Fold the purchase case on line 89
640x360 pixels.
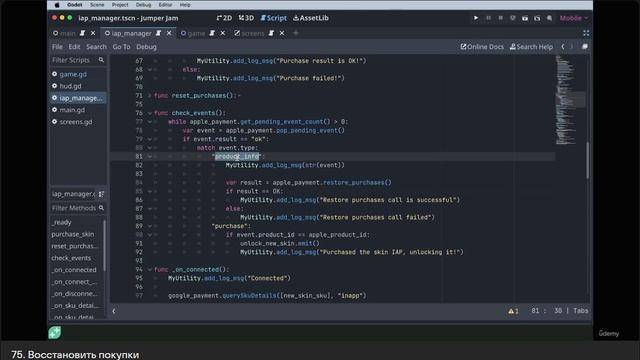point(149,226)
